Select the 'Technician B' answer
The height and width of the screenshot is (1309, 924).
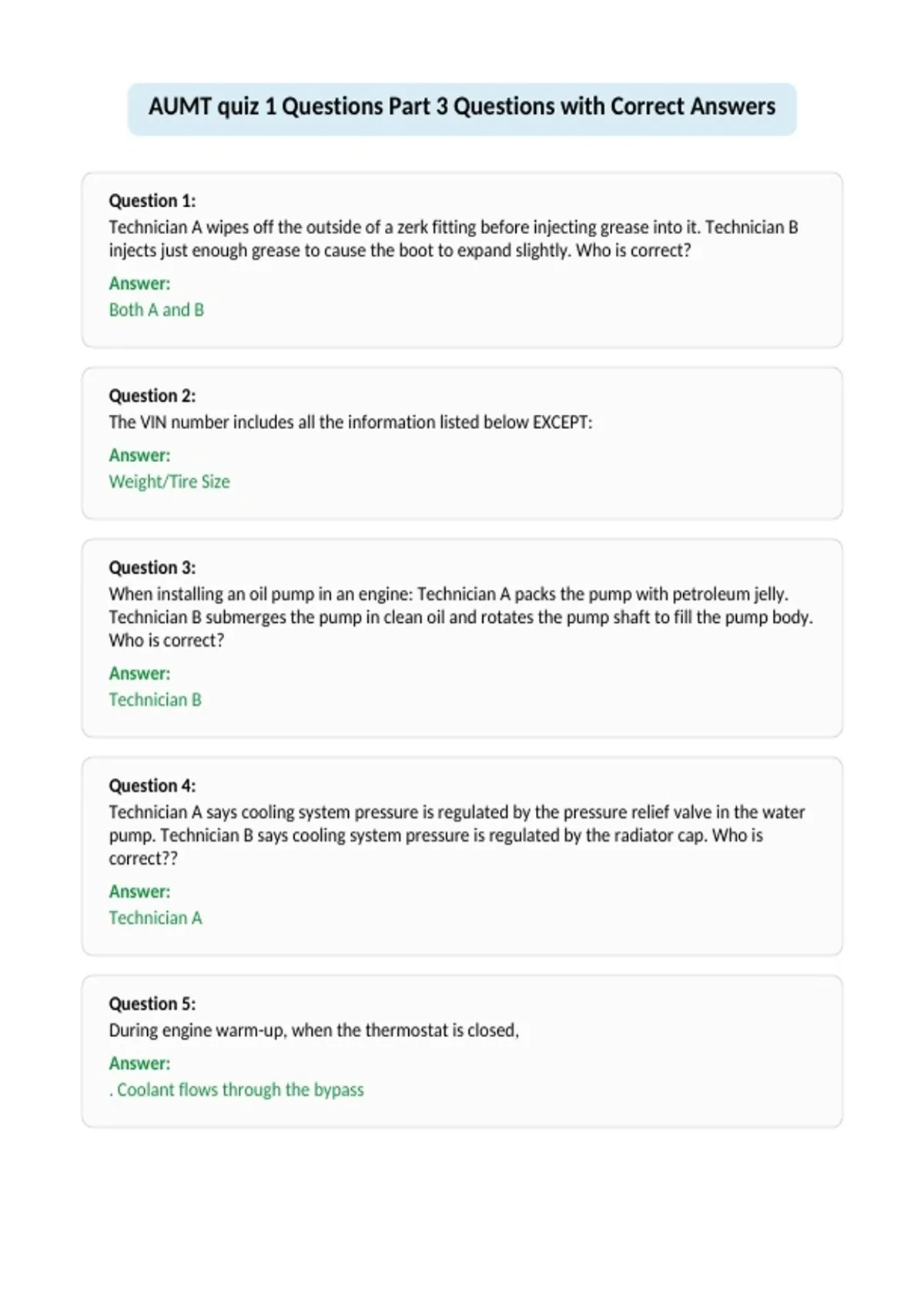[155, 699]
